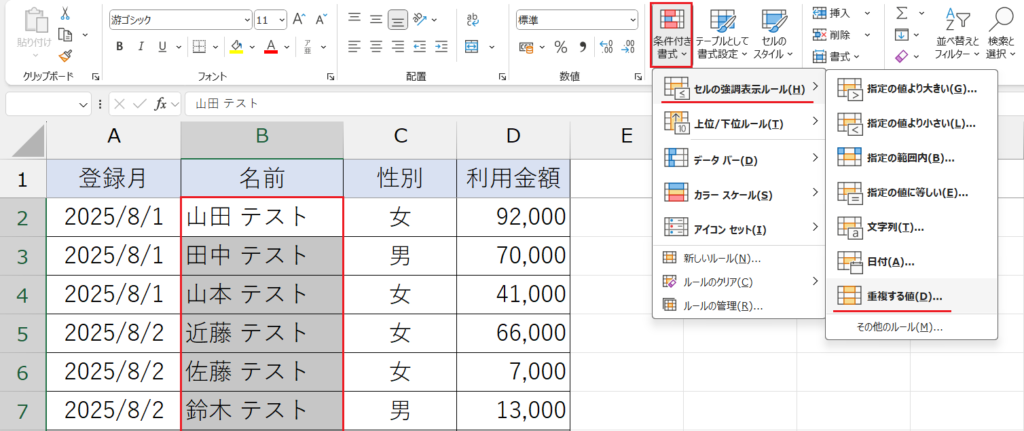Choose 指定の値より大きい from submenu
This screenshot has width=1024, height=431.
tap(912, 88)
